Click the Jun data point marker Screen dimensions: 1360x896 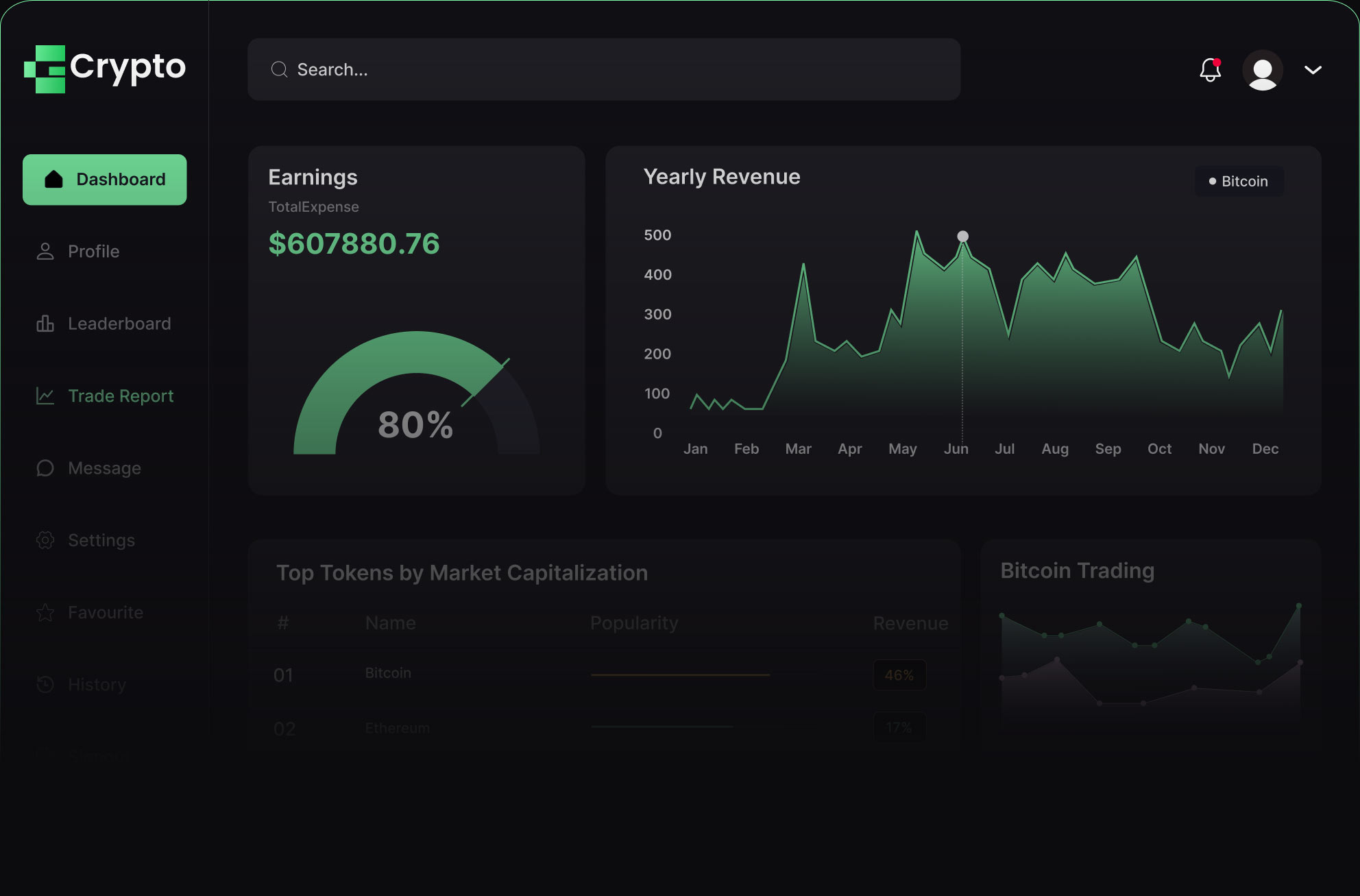pos(962,237)
